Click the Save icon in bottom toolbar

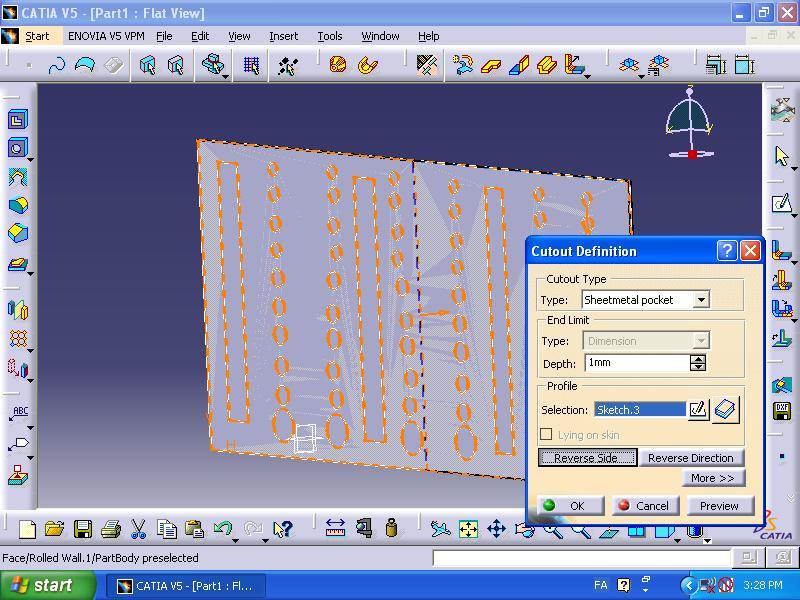[x=83, y=529]
